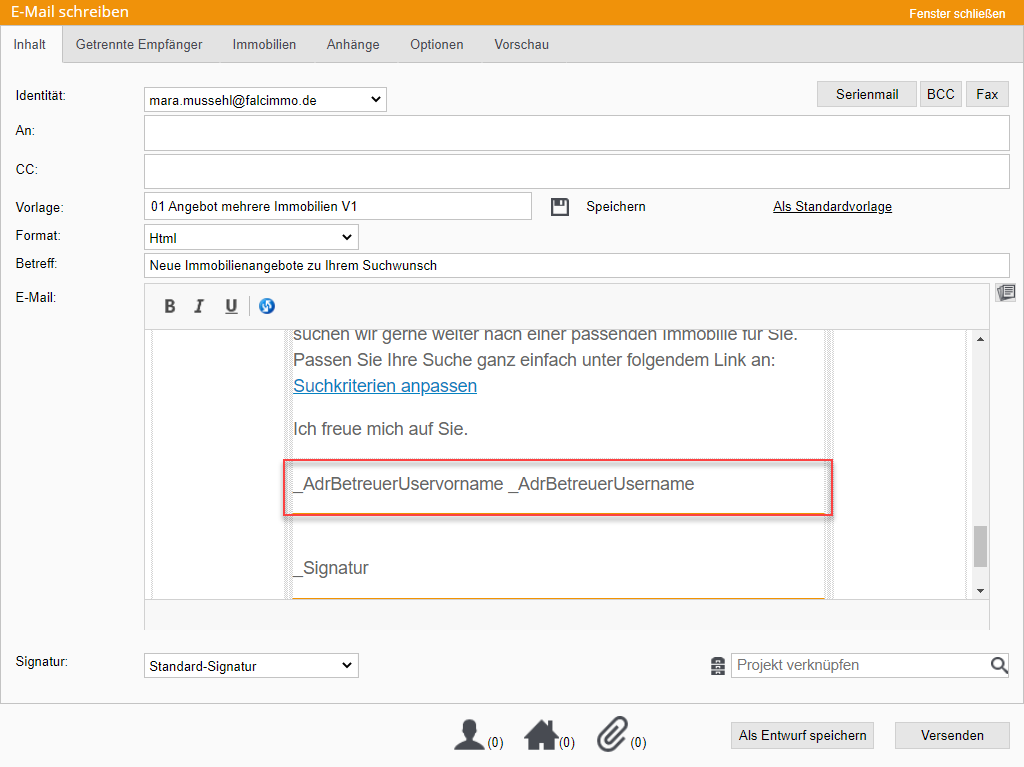Click the floppy disk save template icon
Screen dimensions: 1024x767
pyautogui.click(x=560, y=207)
